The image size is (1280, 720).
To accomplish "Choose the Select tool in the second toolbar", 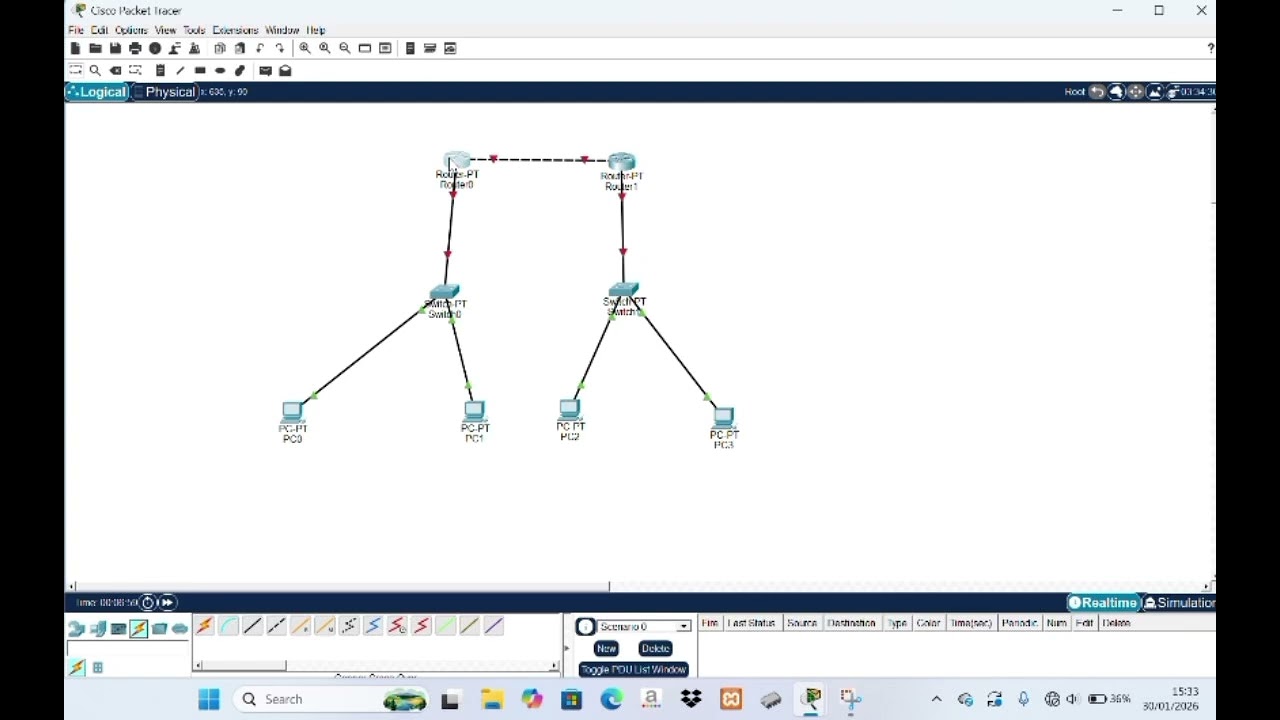I will (x=75, y=70).
